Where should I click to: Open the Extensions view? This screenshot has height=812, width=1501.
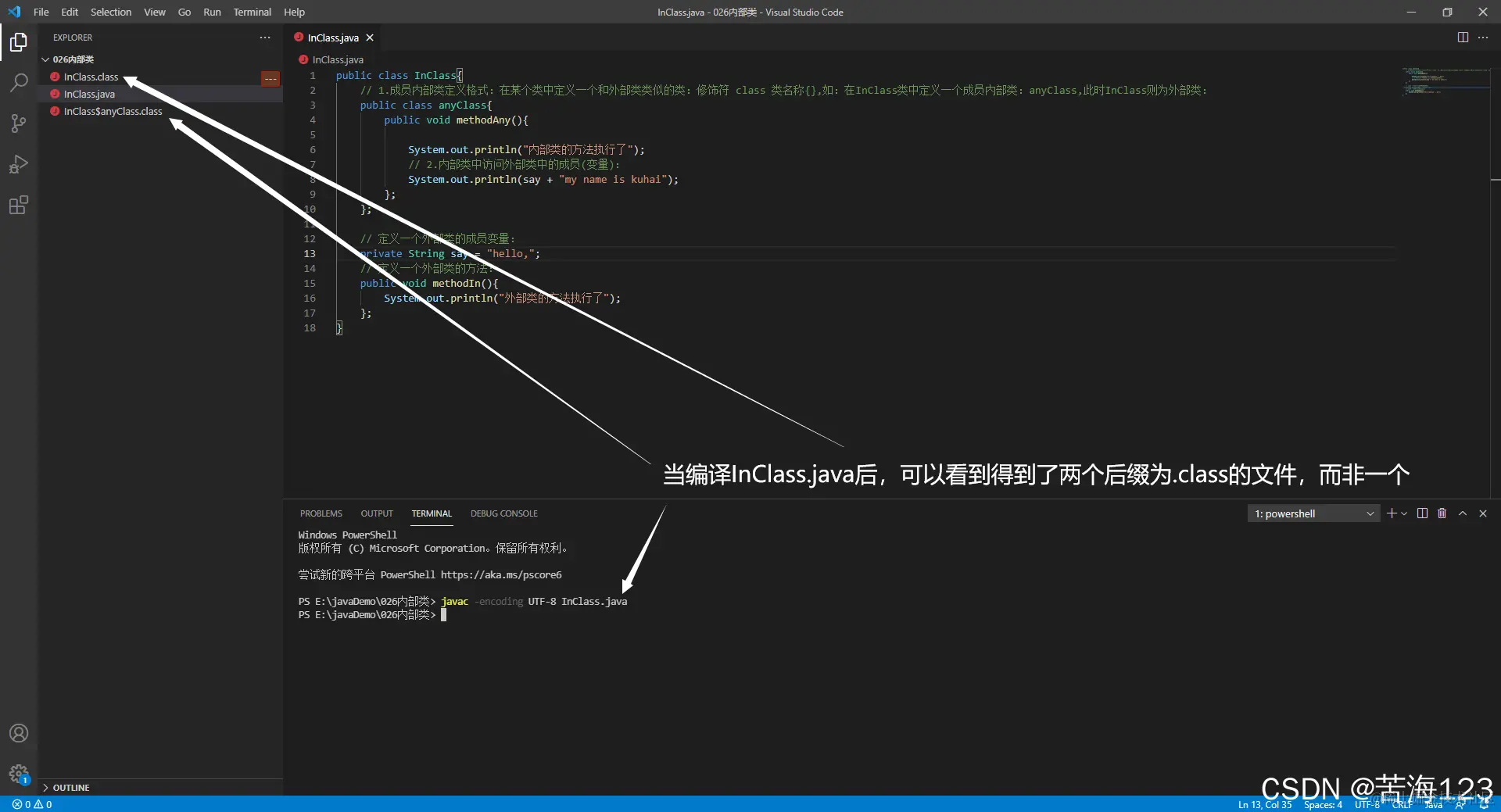tap(19, 206)
